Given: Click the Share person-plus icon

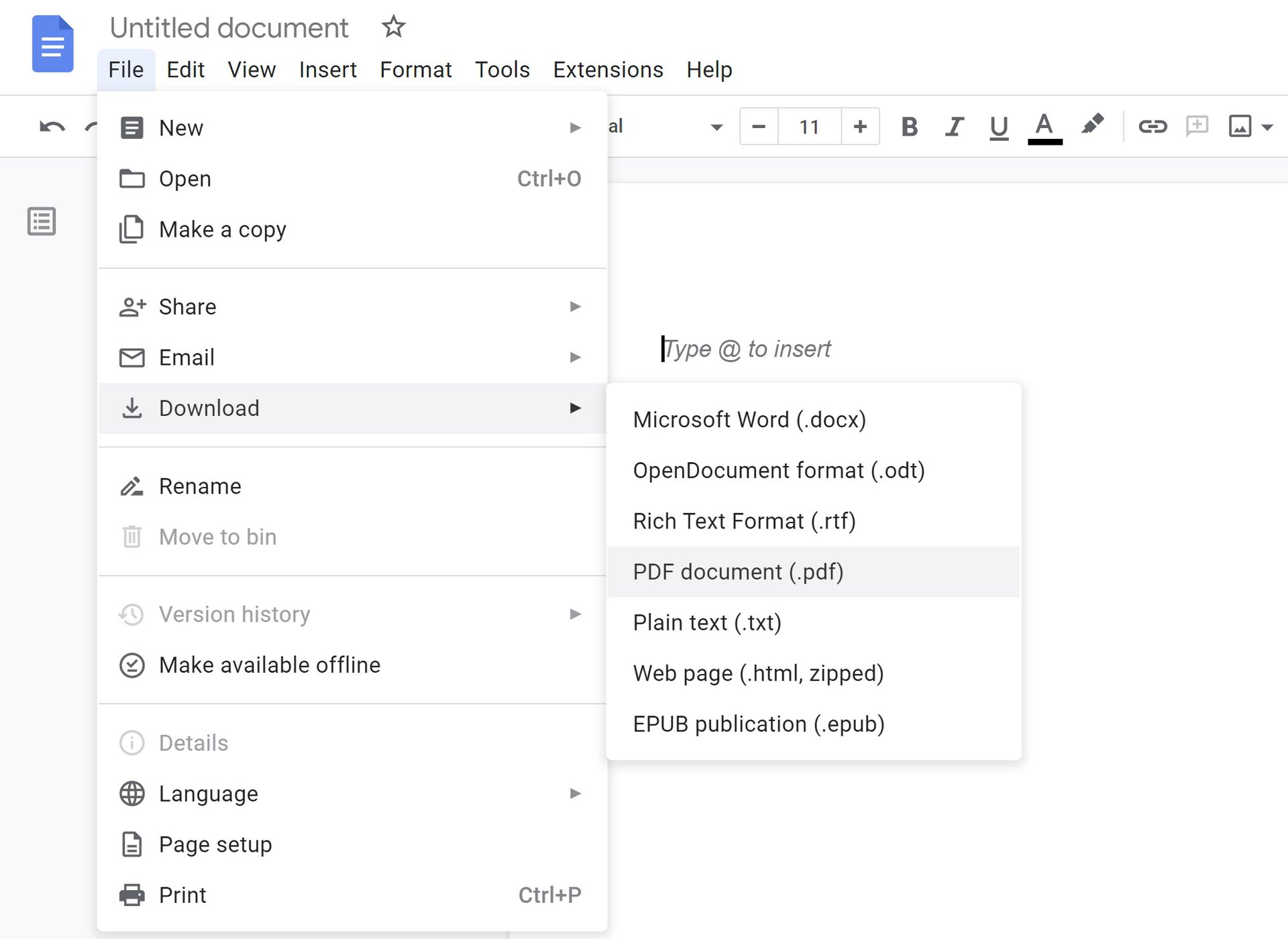Looking at the screenshot, I should pos(132,307).
